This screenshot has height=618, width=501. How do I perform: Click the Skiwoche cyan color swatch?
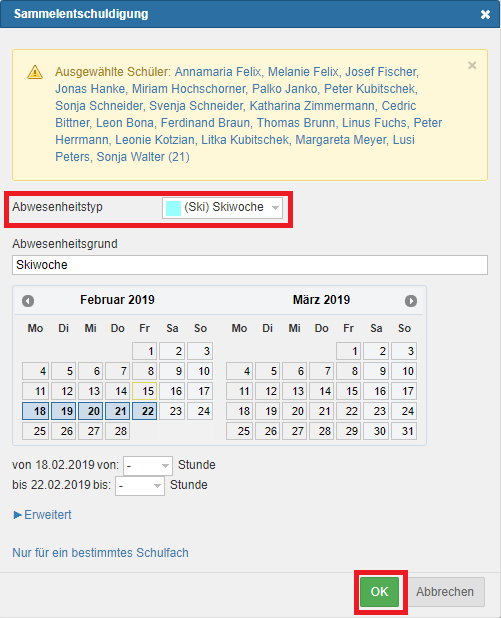tap(173, 208)
